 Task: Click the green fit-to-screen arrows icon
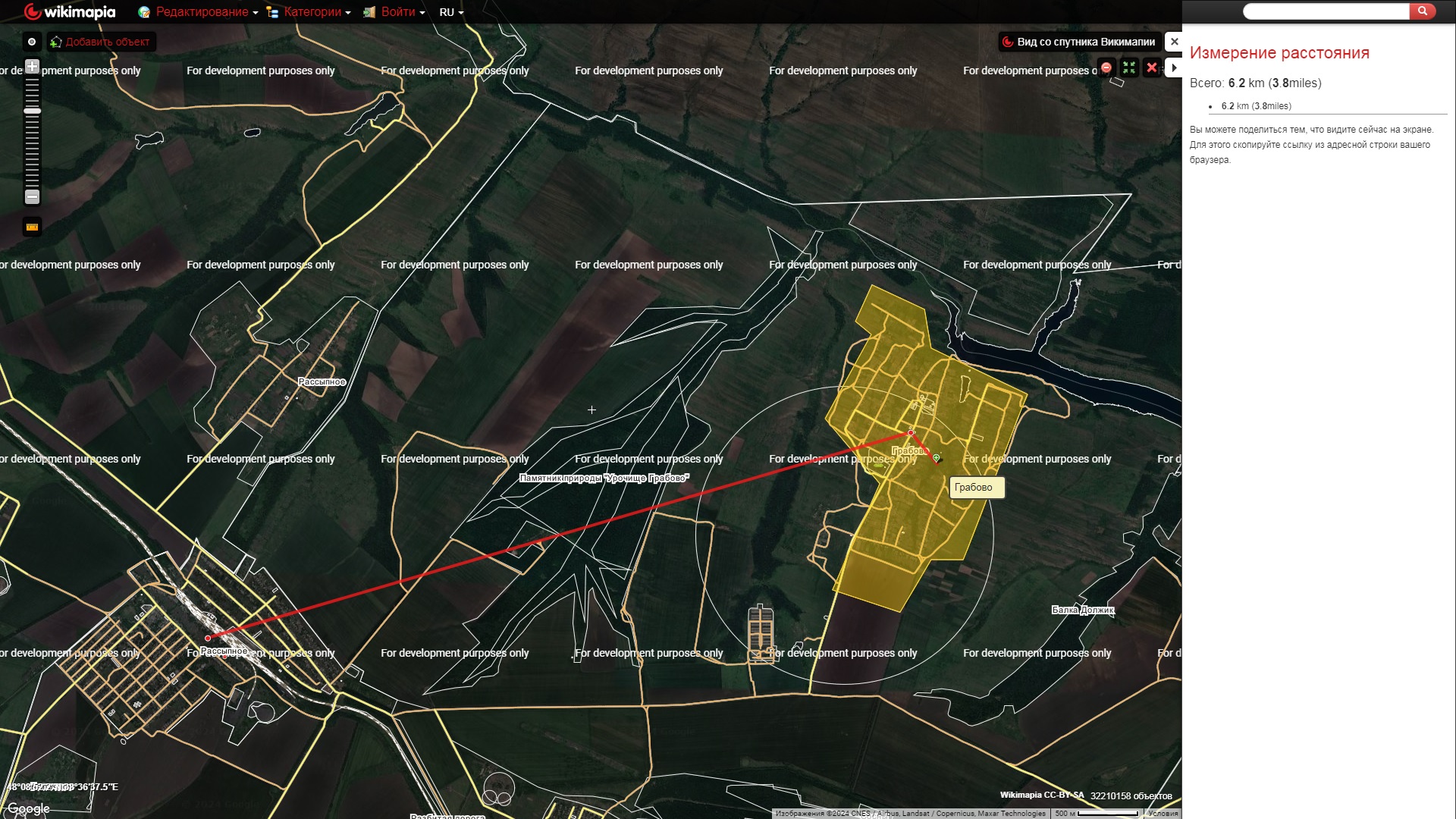(1129, 67)
